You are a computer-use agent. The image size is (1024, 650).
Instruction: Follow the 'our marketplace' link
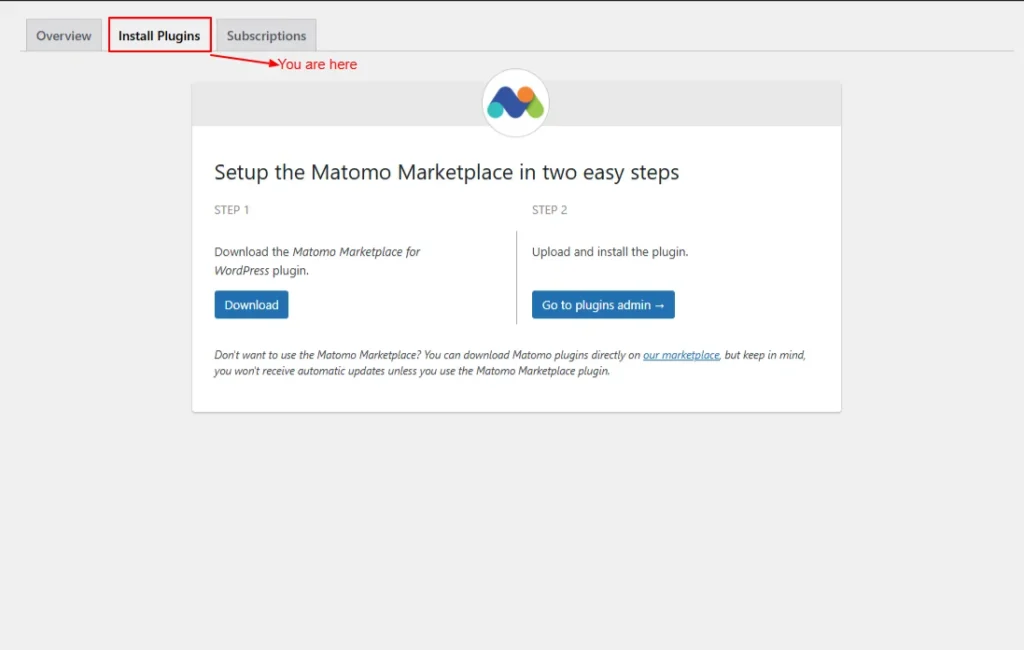click(x=681, y=355)
